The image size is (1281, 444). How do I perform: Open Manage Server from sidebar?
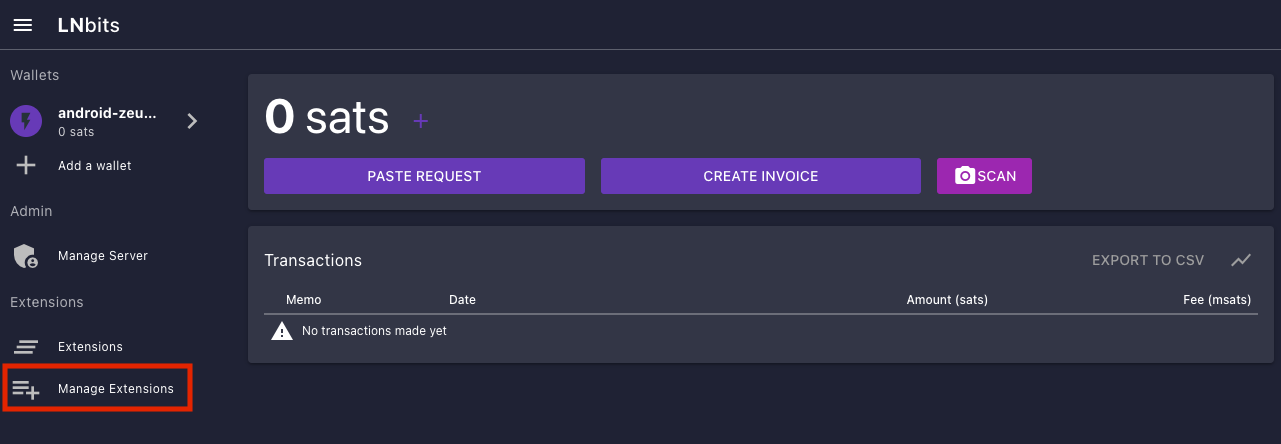tap(103, 256)
